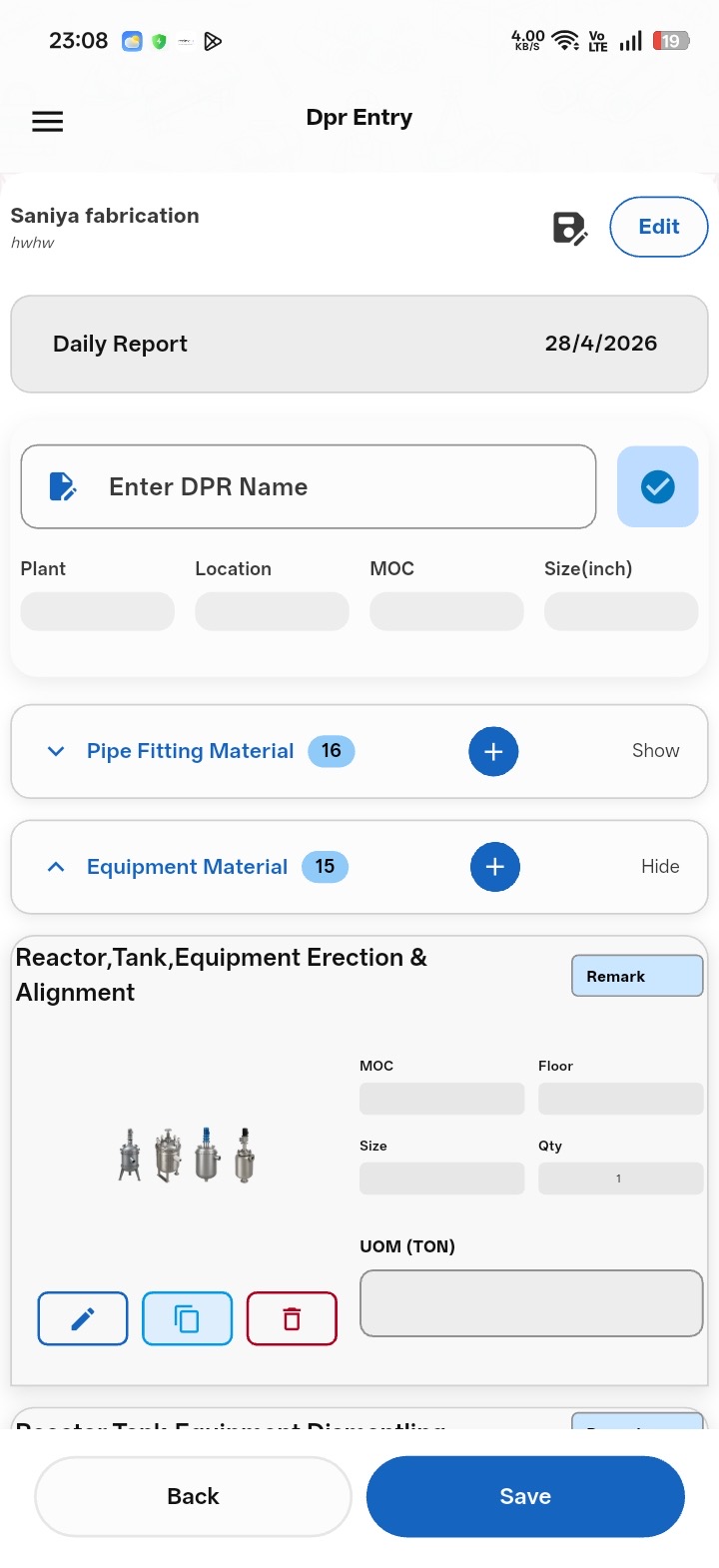Add a new Pipe Fitting Material item

click(493, 751)
